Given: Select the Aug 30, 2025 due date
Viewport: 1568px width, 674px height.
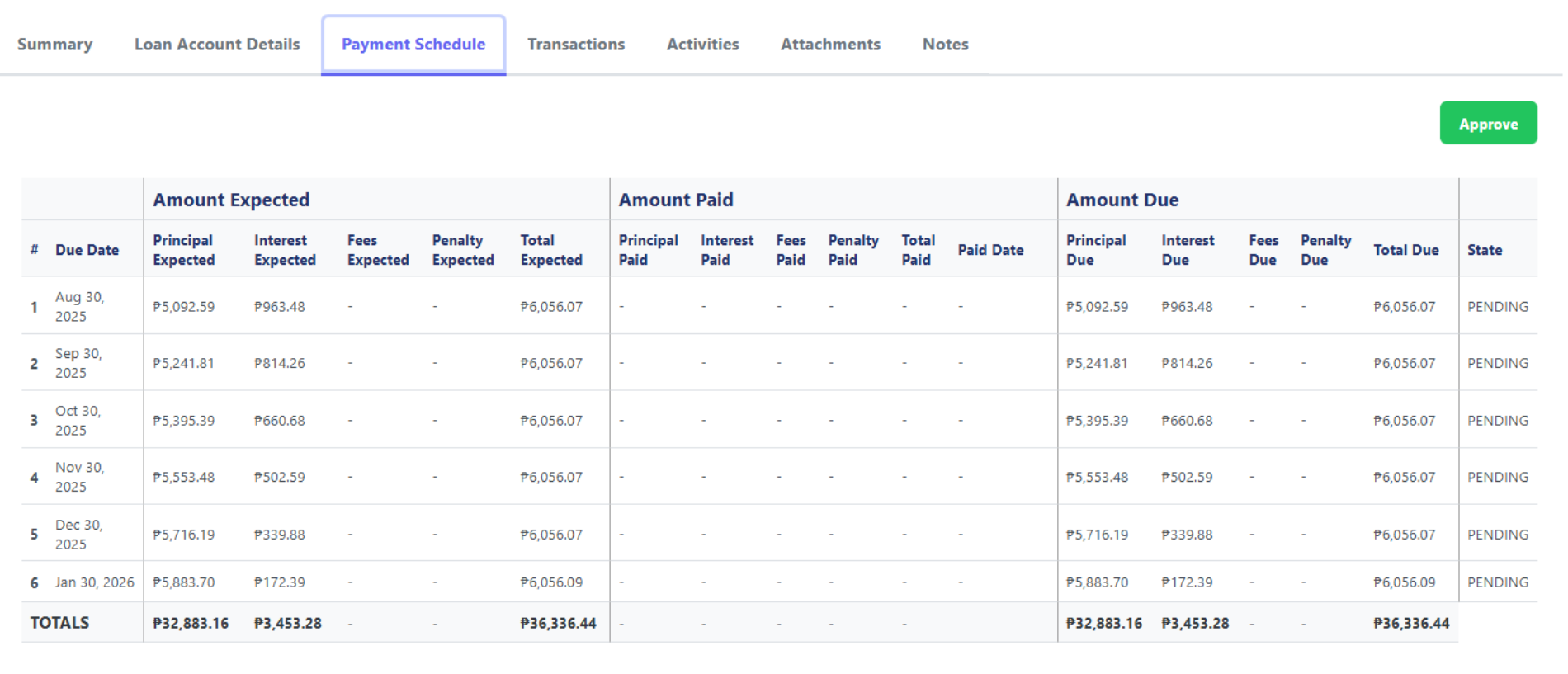Looking at the screenshot, I should pos(80,306).
